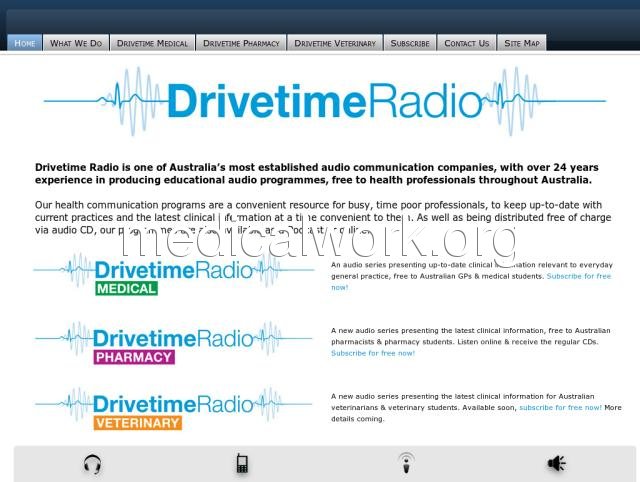The image size is (640, 482).
Task: Click text 'An audio series presenting up-to-date clinical'
Action: point(412,265)
